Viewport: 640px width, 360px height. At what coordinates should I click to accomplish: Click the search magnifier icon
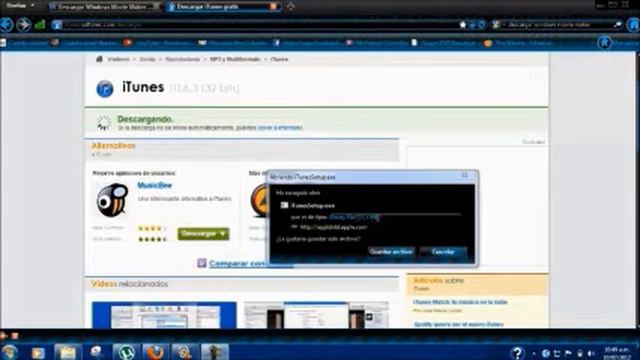coord(618,25)
